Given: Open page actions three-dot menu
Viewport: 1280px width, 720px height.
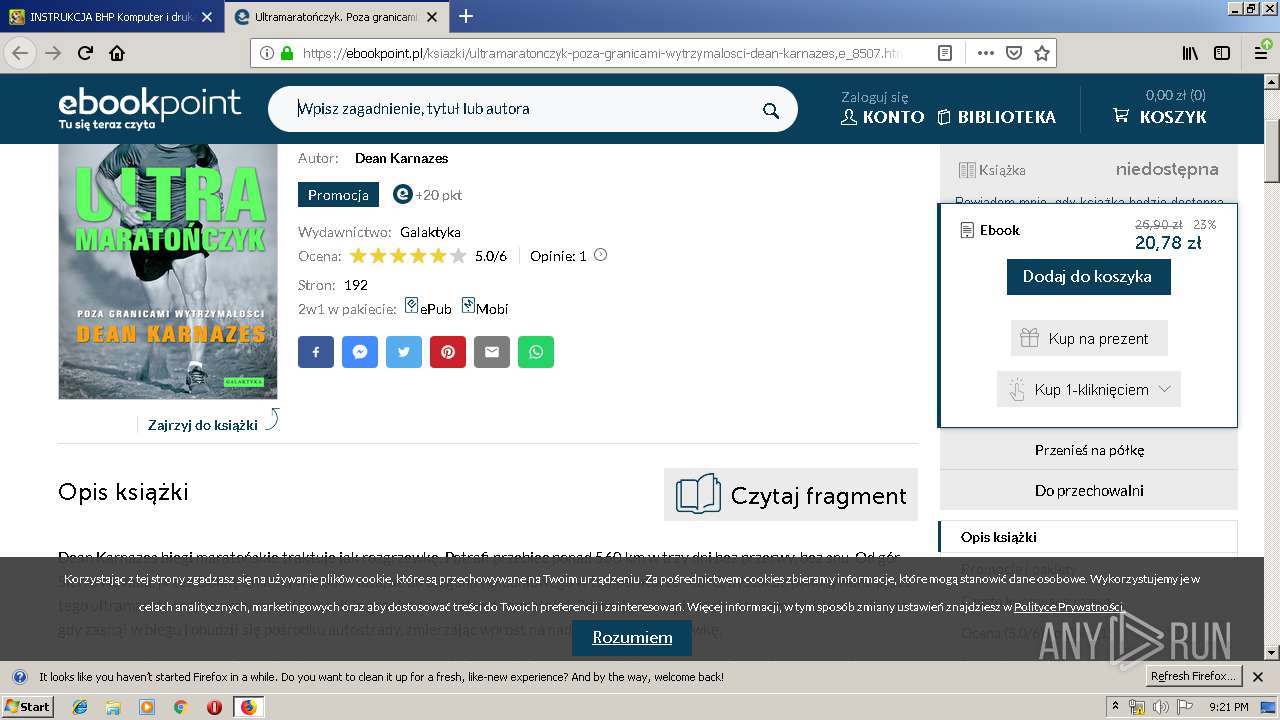Looking at the screenshot, I should pyautogui.click(x=986, y=54).
